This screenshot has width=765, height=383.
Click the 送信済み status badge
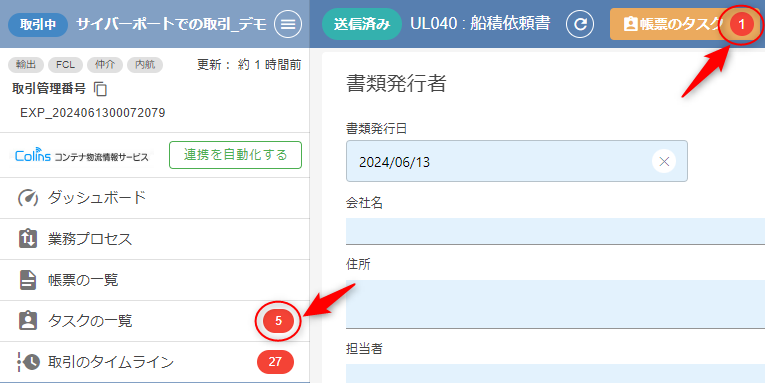[x=362, y=24]
